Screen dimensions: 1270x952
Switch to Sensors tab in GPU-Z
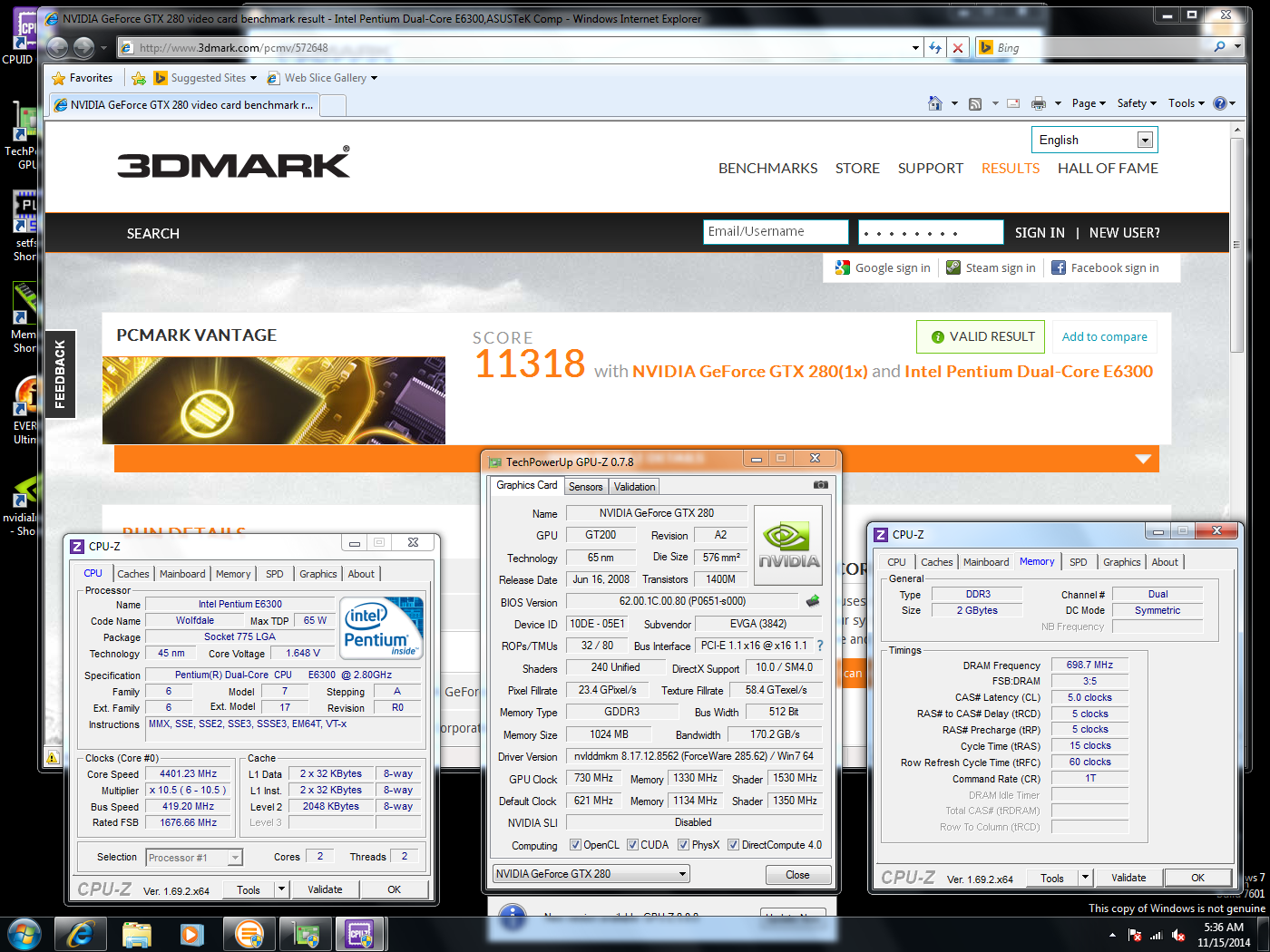click(585, 487)
